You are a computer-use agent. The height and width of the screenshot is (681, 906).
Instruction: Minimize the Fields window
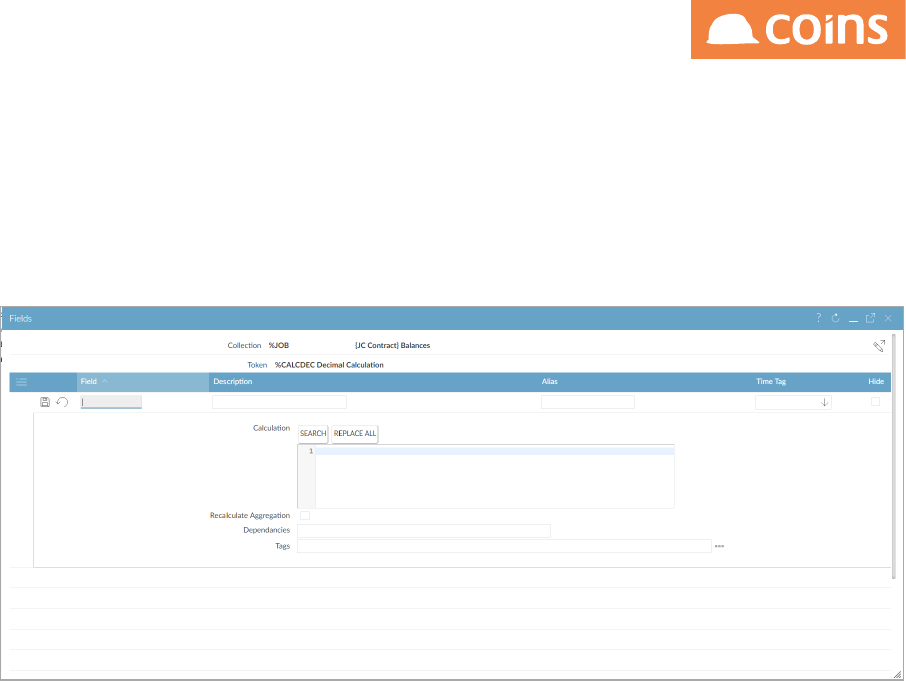point(853,319)
